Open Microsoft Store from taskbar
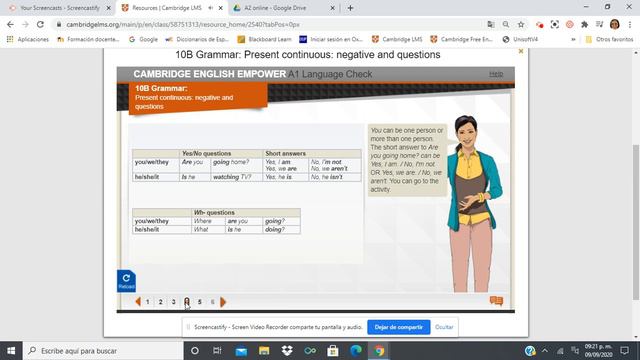The image size is (640, 360). (x=333, y=351)
